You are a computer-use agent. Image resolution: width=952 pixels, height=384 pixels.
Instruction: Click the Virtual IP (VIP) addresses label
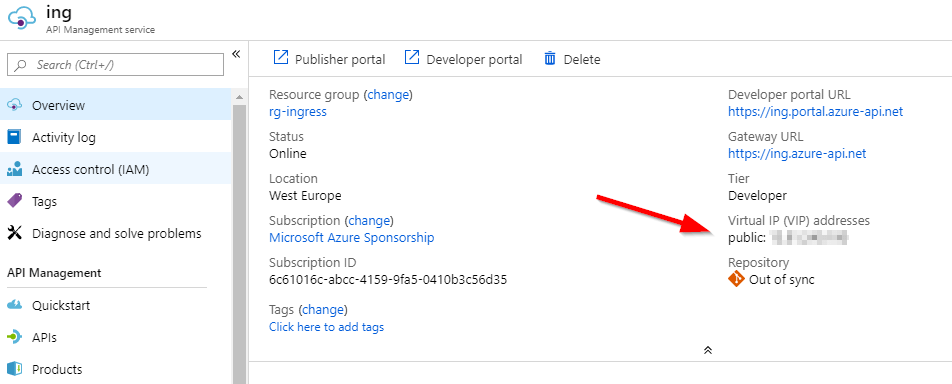click(x=799, y=221)
